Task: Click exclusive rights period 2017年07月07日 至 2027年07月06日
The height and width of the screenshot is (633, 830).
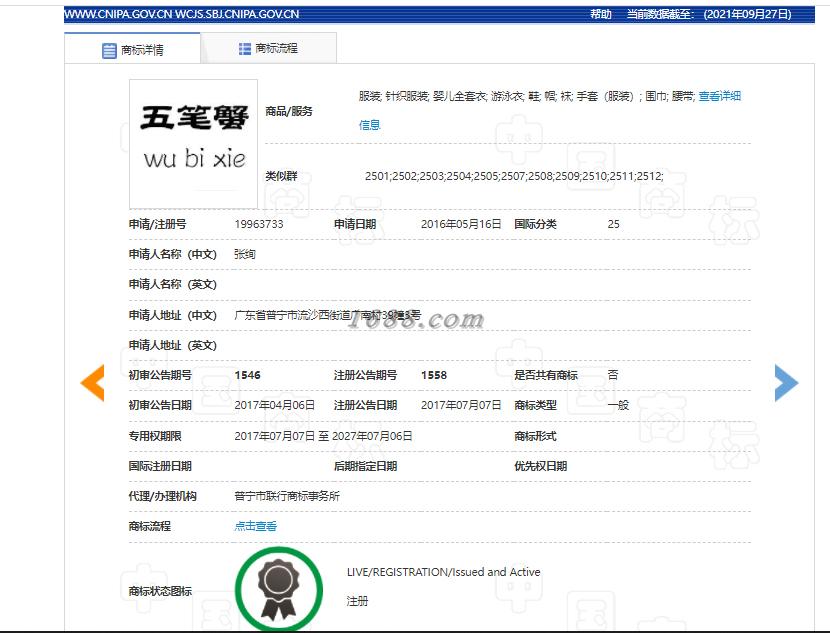Action: pyautogui.click(x=323, y=436)
